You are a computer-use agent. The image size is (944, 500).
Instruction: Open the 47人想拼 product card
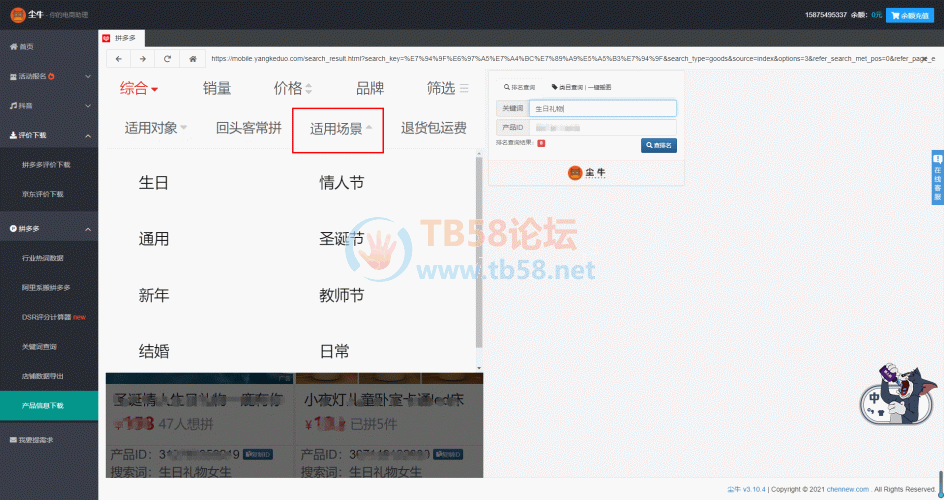coord(200,425)
